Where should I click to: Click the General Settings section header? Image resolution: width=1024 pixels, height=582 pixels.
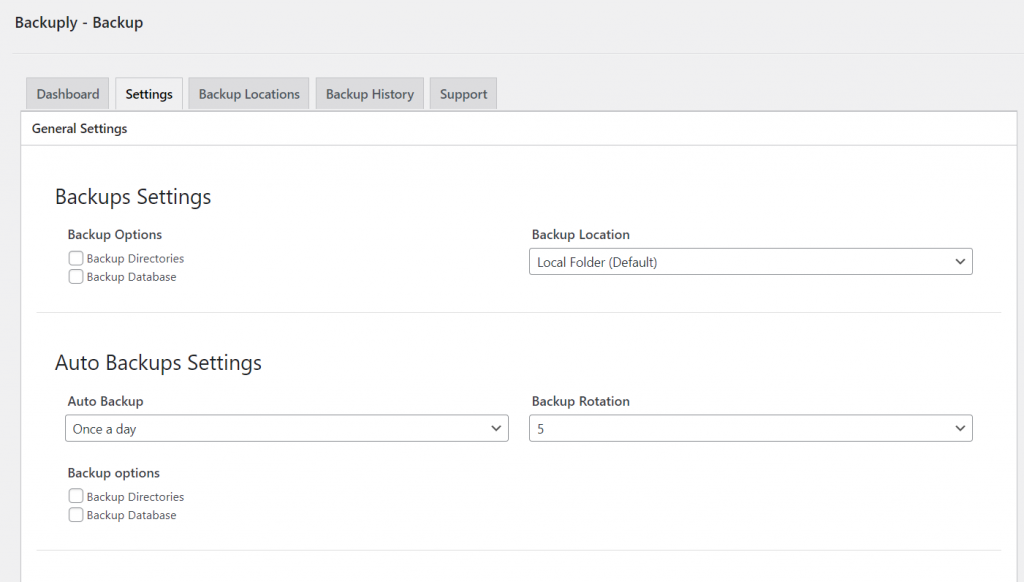pos(79,128)
